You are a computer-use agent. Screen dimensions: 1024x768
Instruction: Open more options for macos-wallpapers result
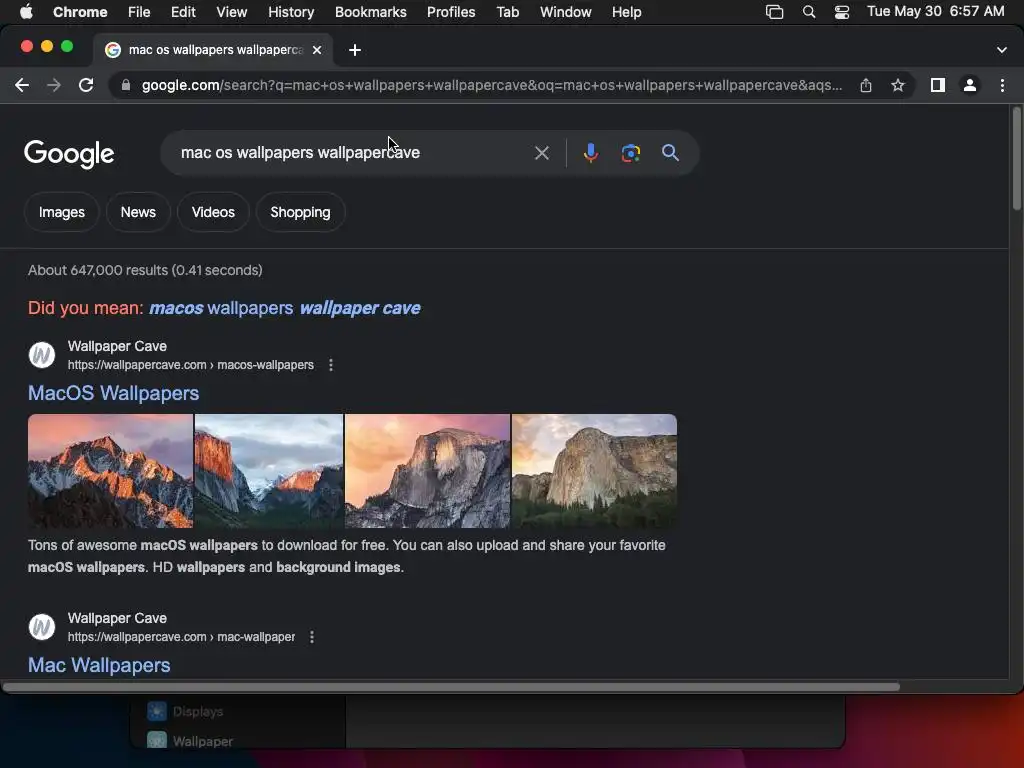coord(331,365)
